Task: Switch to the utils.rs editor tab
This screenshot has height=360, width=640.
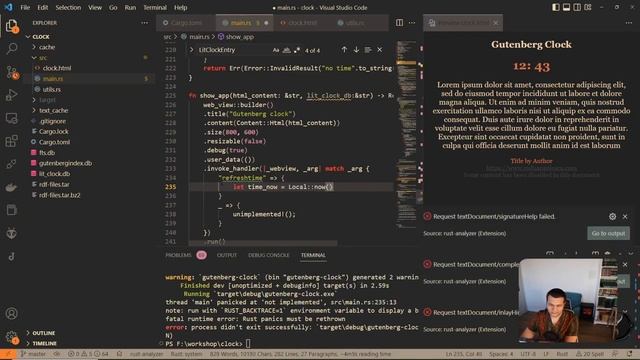Action: [x=354, y=23]
